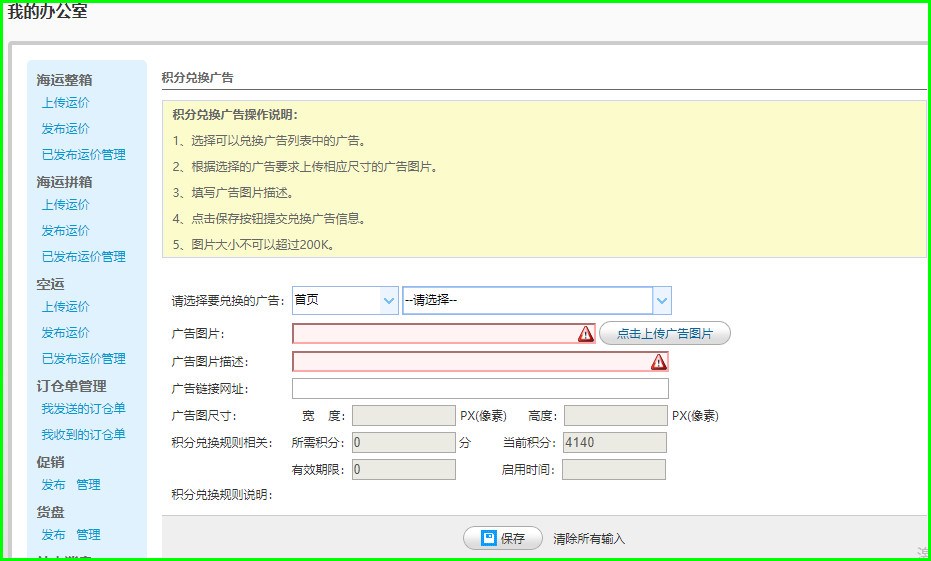Open 已发布运价管理 under 海运整箱
Viewport: 931px width, 561px height.
point(83,154)
